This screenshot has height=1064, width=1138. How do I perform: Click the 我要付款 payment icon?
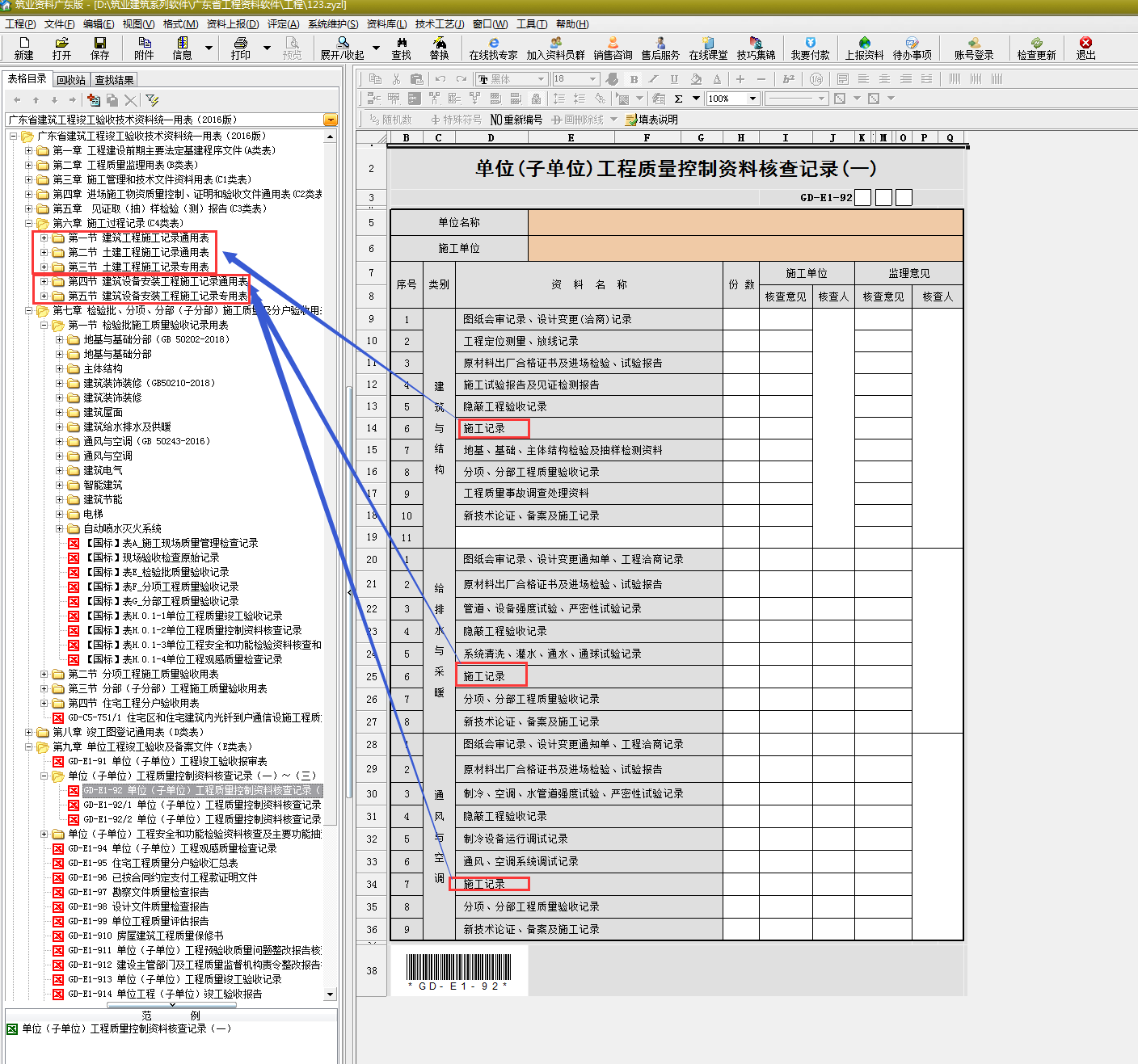click(x=810, y=42)
